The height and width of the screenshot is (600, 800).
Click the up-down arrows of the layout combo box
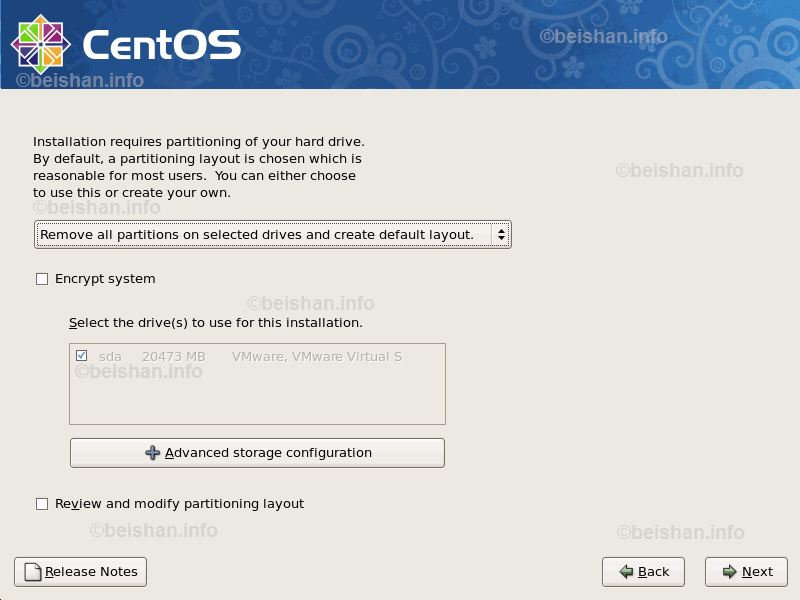click(499, 235)
